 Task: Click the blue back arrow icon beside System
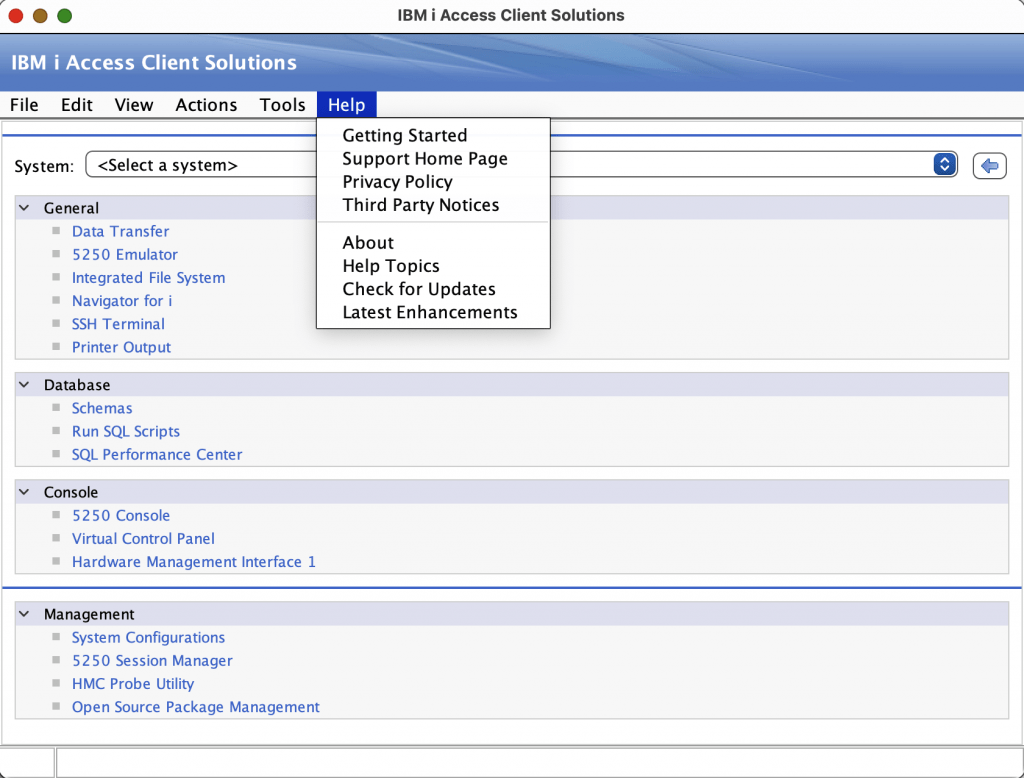tap(989, 166)
